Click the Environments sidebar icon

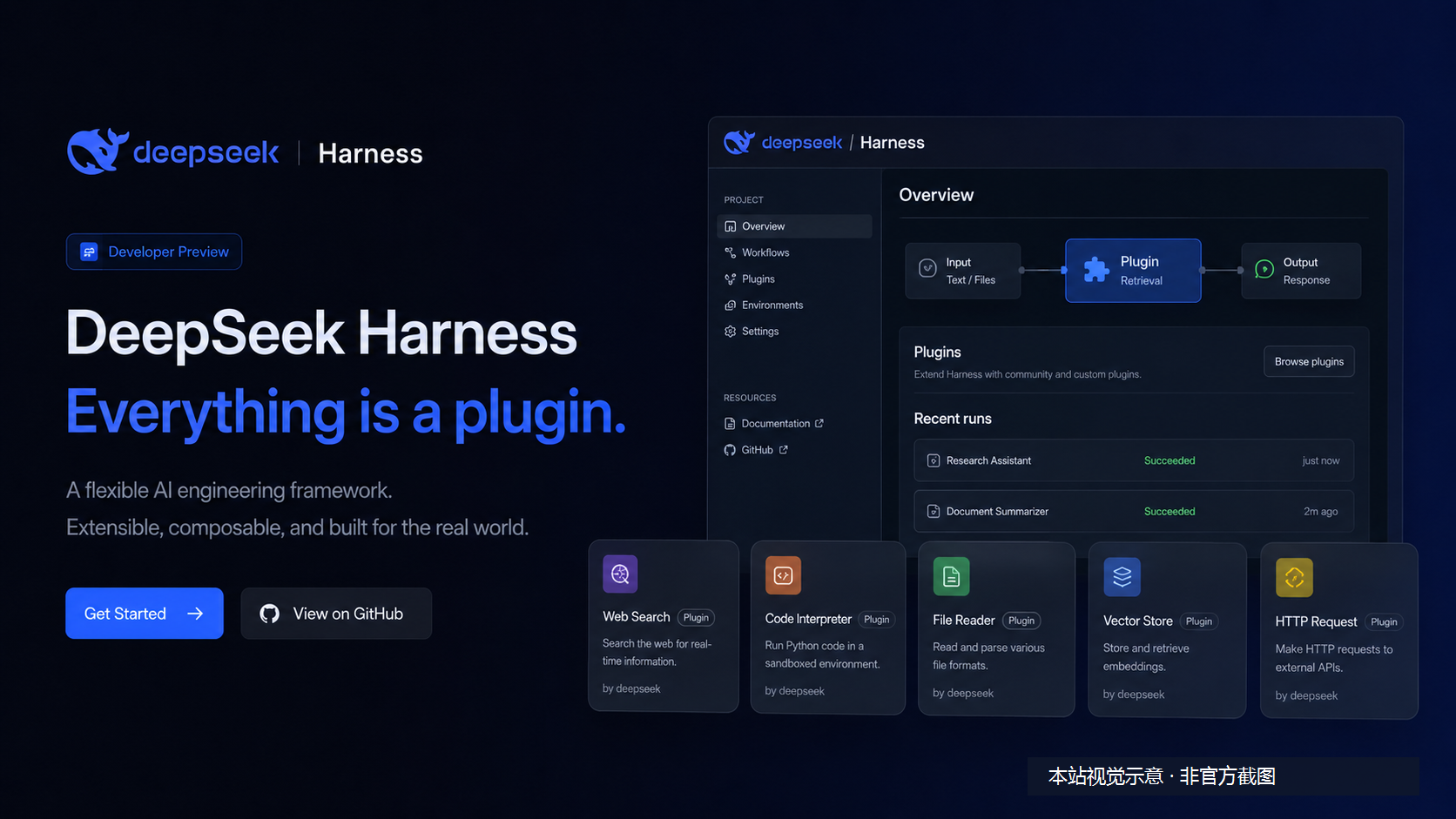pyautogui.click(x=731, y=305)
